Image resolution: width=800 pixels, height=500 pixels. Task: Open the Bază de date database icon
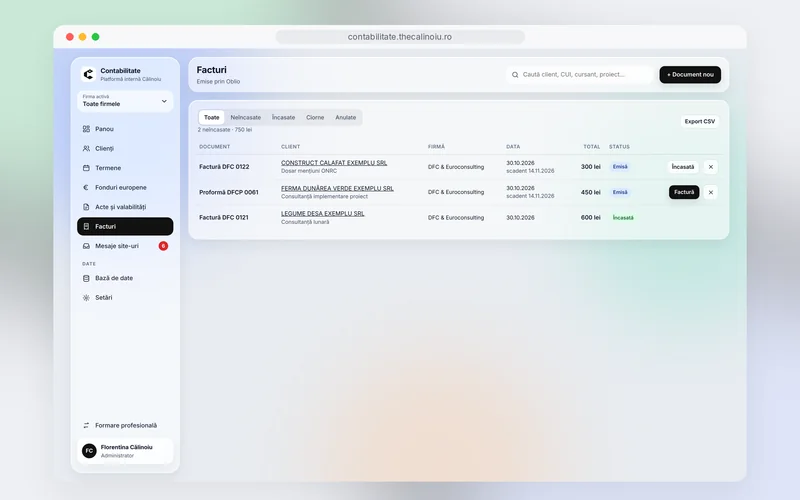86,278
